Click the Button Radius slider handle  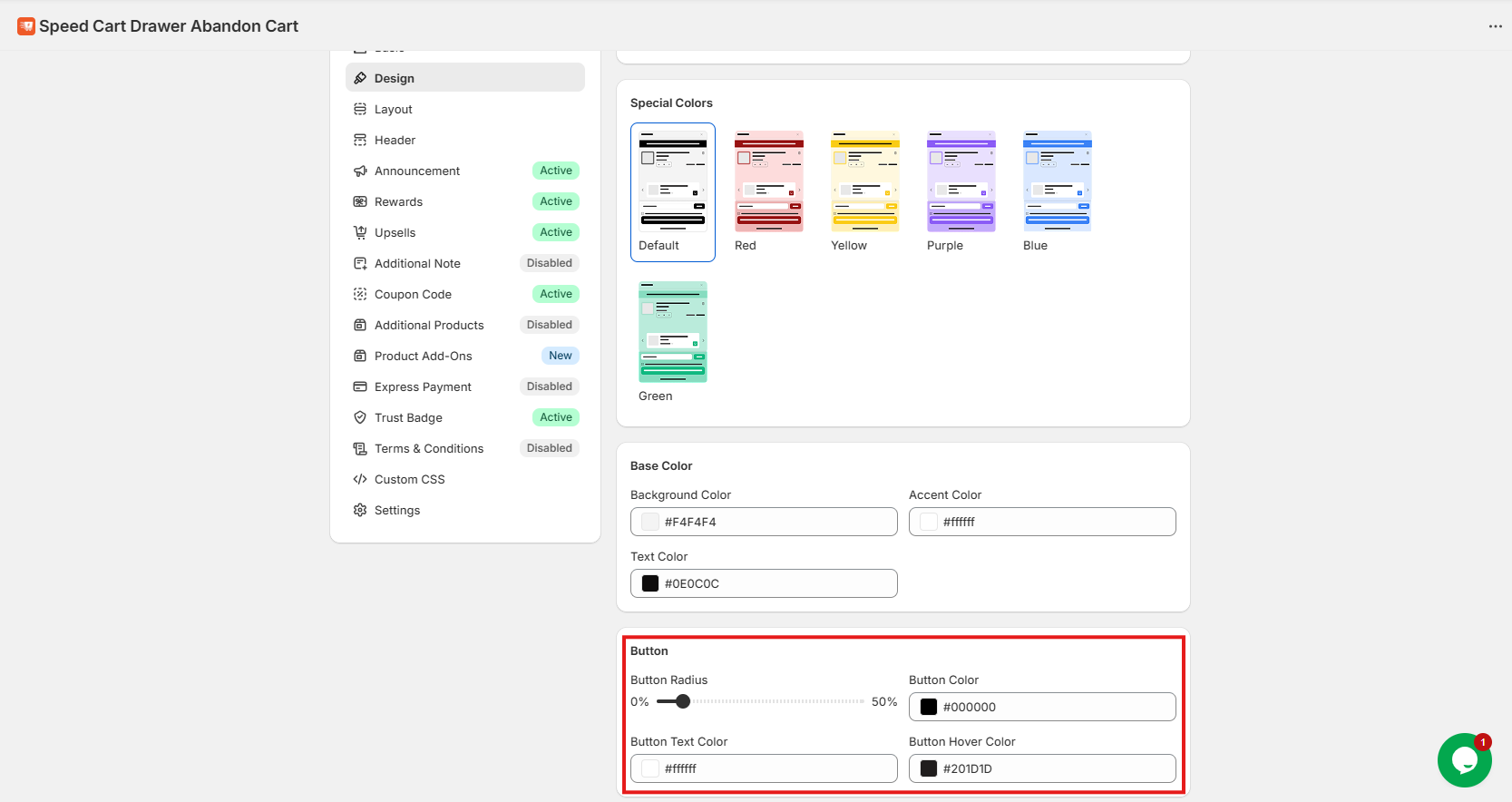(683, 701)
